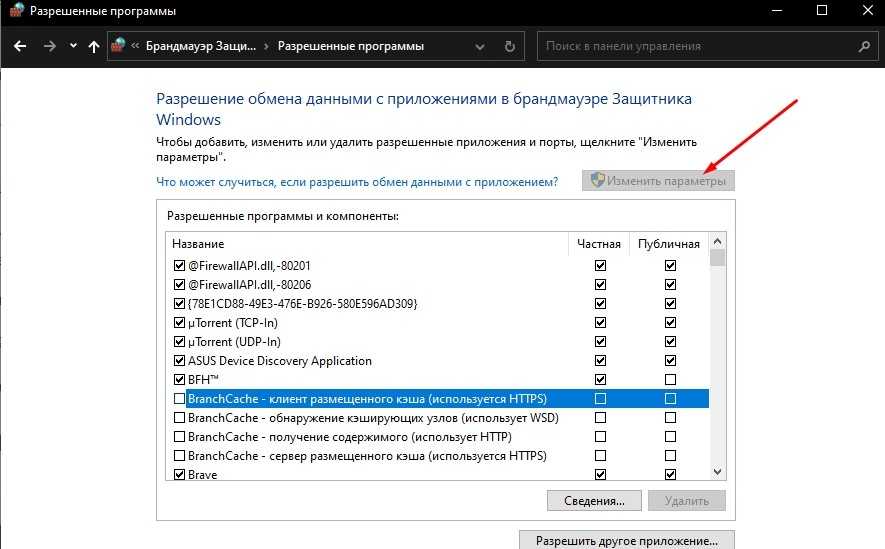Image resolution: width=885 pixels, height=549 pixels.
Task: Click the back navigation arrow
Action: point(20,46)
